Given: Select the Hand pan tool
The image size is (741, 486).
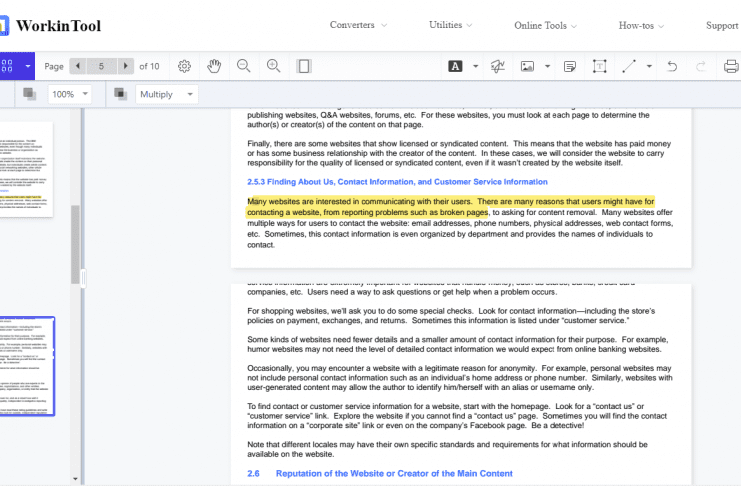Looking at the screenshot, I should pyautogui.click(x=214, y=66).
